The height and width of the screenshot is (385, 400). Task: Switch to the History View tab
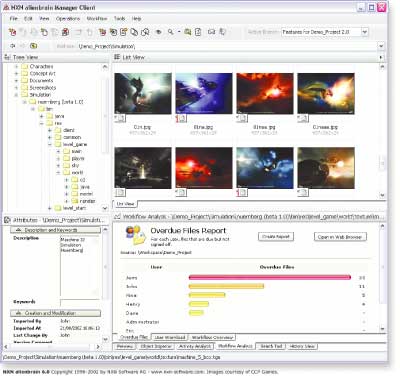[302, 346]
